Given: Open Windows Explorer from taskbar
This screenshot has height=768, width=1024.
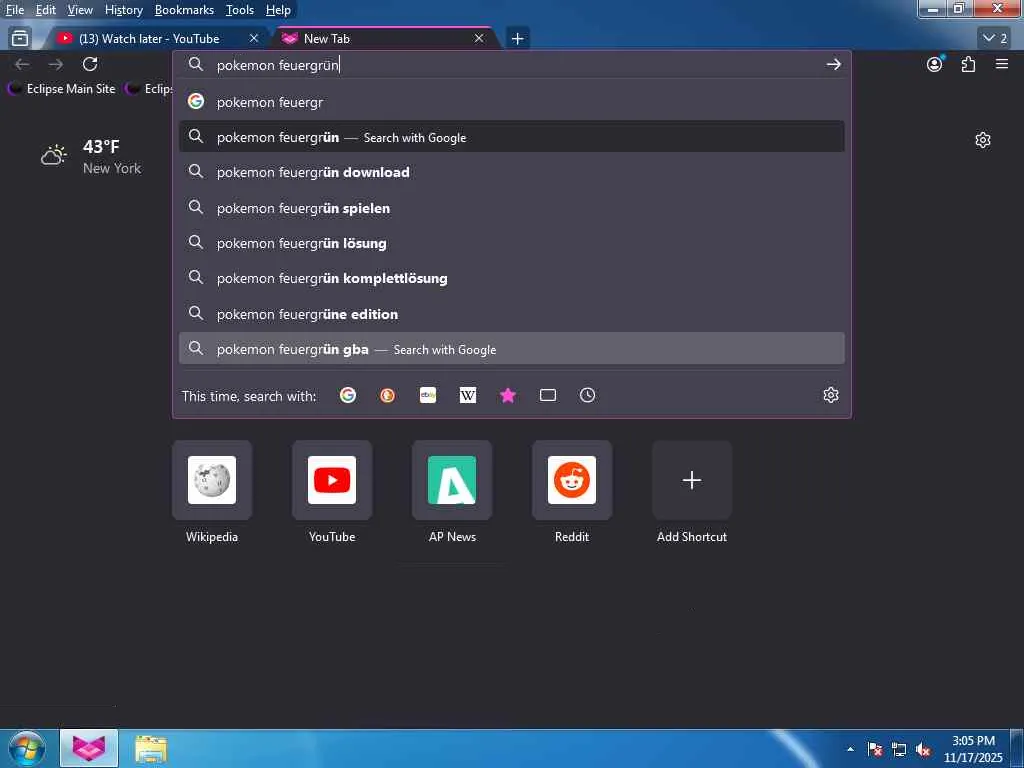Looking at the screenshot, I should tap(151, 748).
